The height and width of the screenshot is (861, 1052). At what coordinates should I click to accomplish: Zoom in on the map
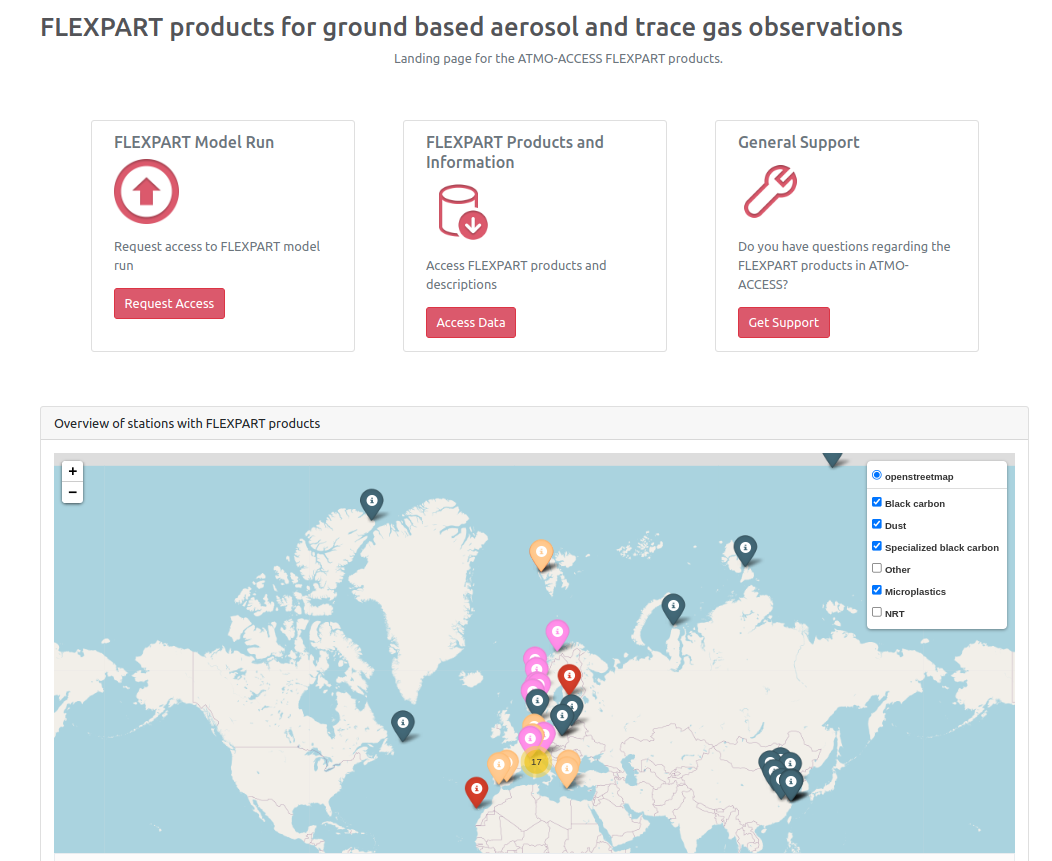pyautogui.click(x=73, y=471)
